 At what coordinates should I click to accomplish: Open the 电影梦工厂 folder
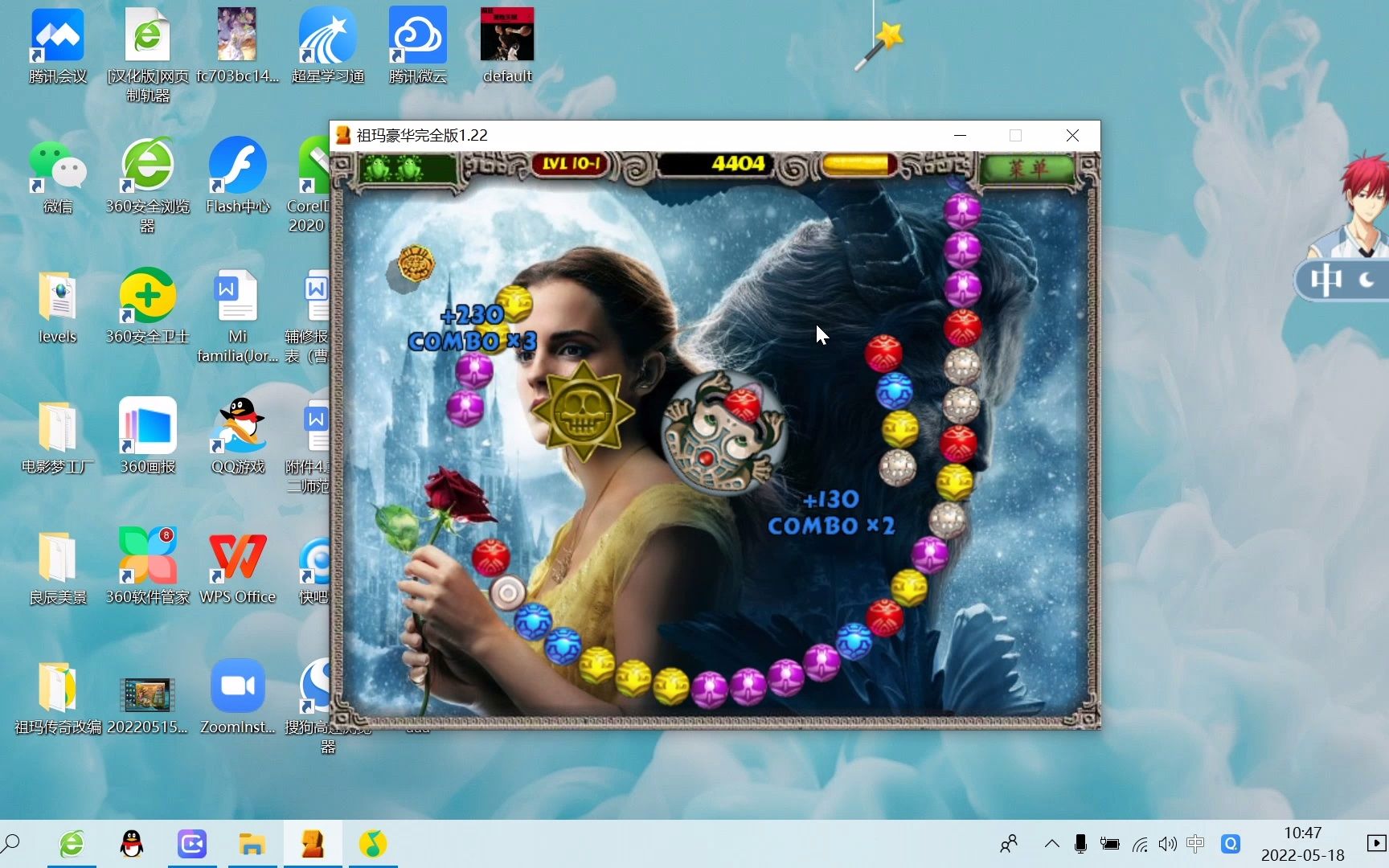pos(57,438)
